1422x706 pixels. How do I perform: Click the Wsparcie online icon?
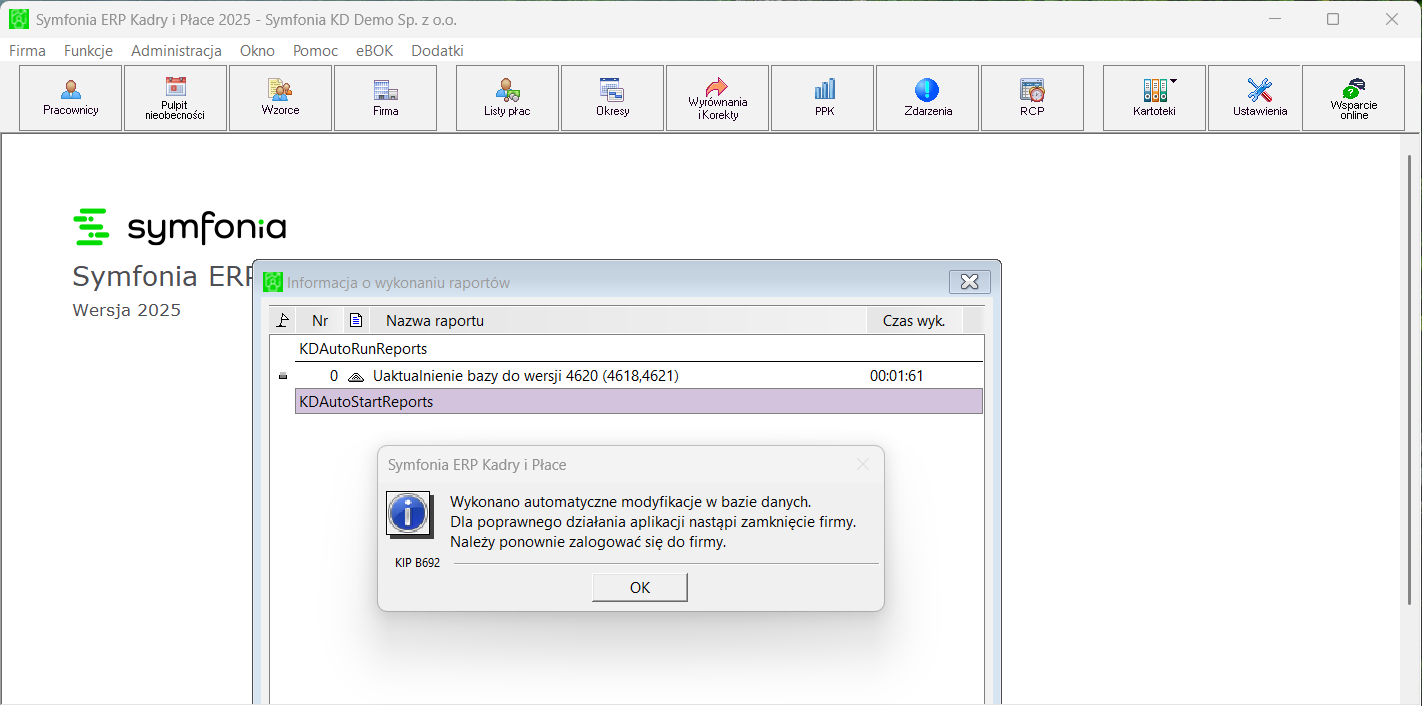(x=1354, y=98)
